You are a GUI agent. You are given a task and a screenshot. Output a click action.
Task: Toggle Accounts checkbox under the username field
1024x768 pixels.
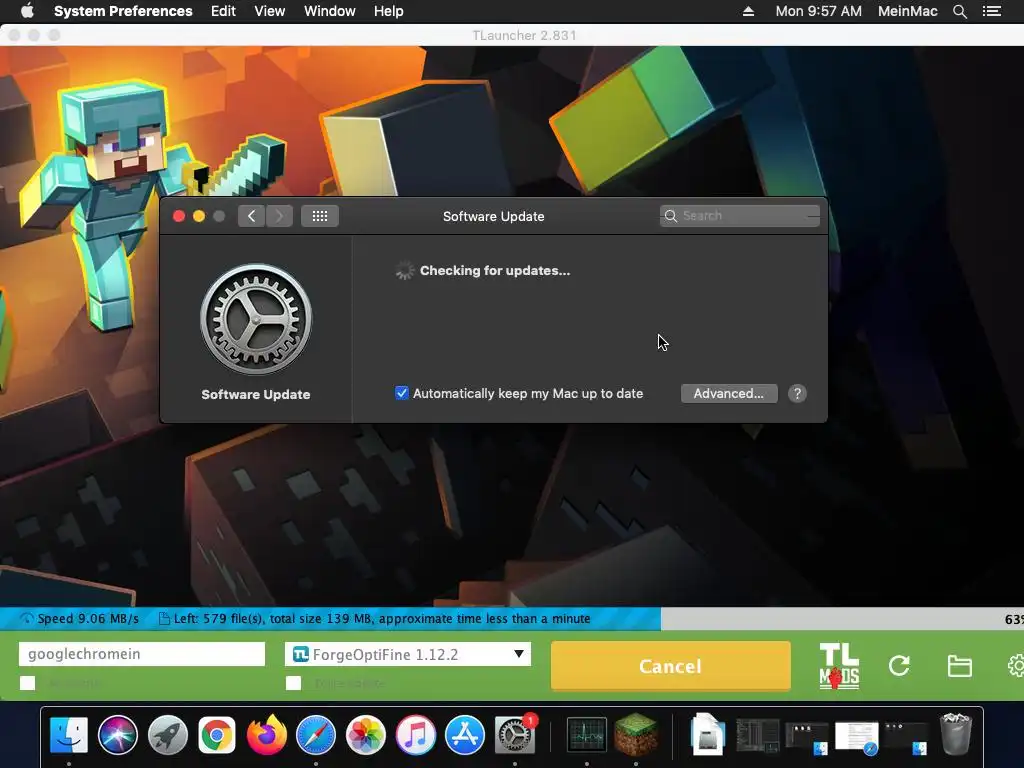[27, 683]
